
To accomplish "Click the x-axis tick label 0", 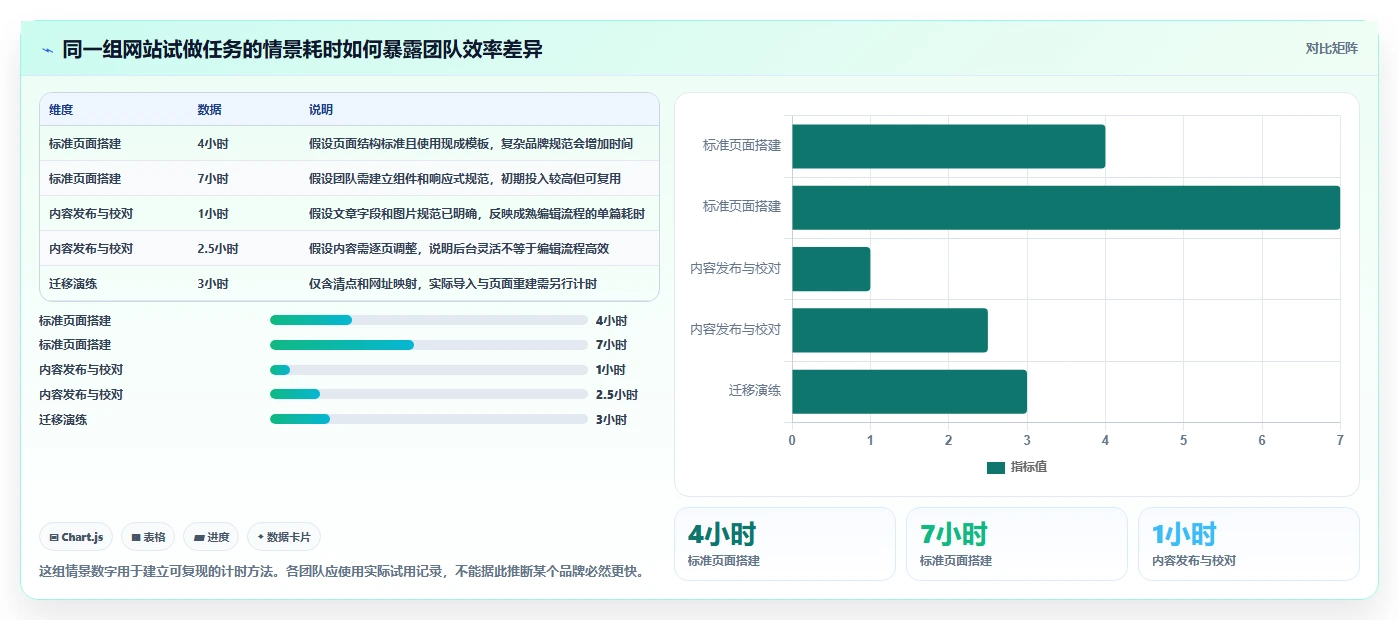I will point(792,440).
